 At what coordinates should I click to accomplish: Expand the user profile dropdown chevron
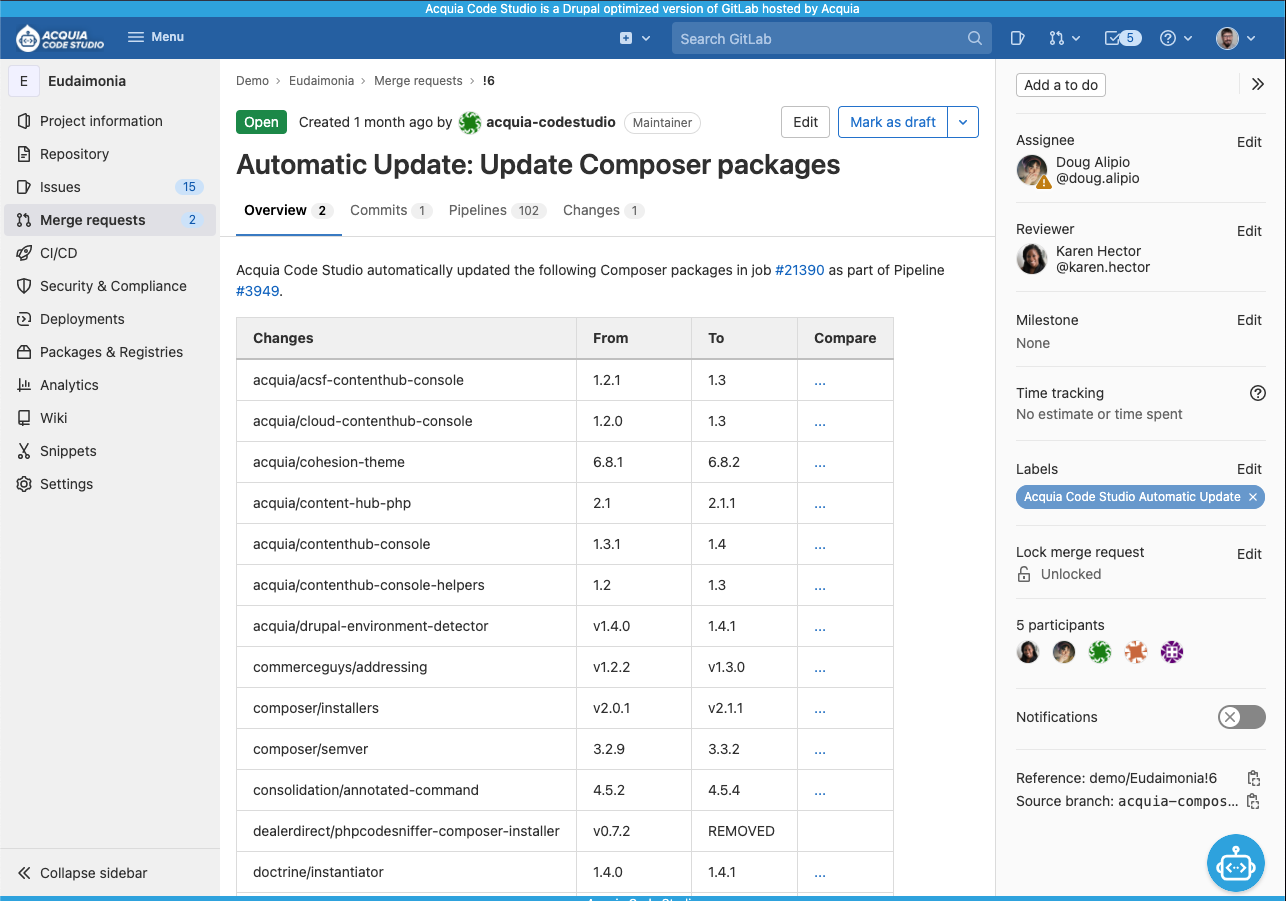(x=1252, y=38)
